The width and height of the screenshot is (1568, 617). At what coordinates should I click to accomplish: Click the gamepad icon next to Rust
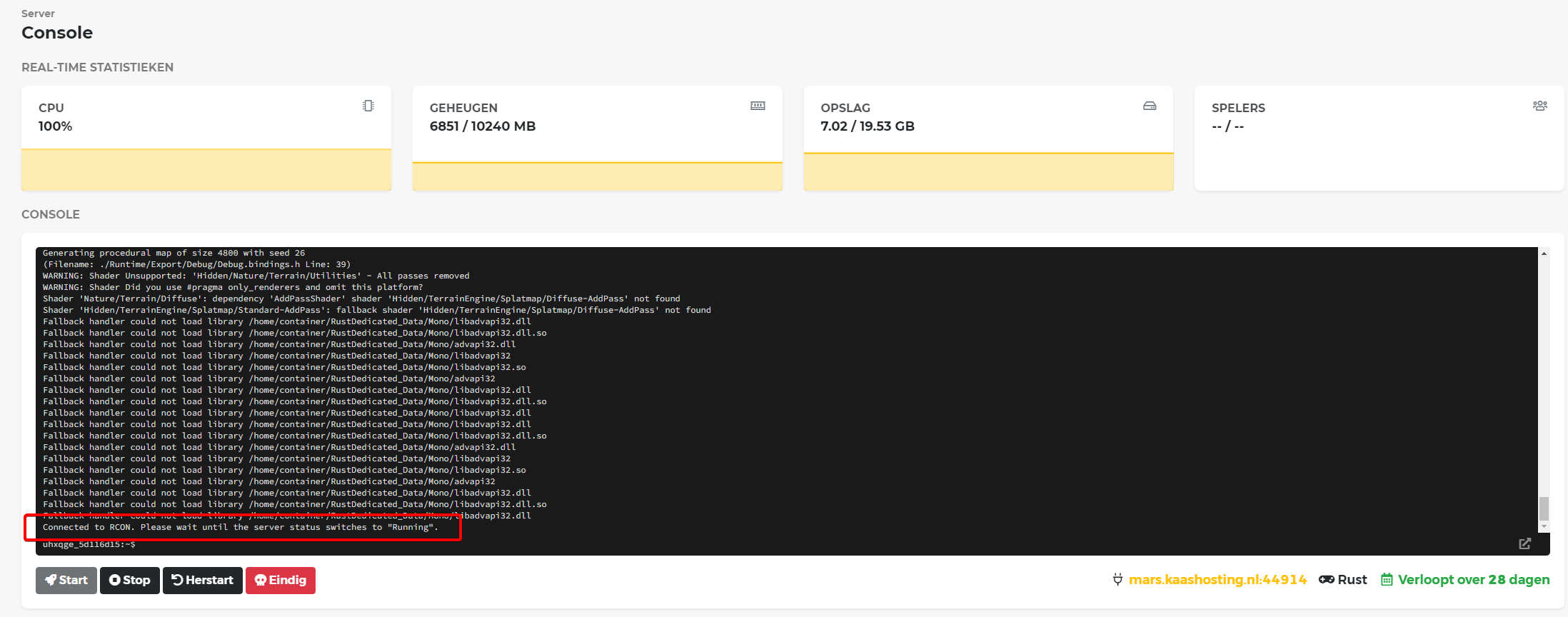(1326, 579)
